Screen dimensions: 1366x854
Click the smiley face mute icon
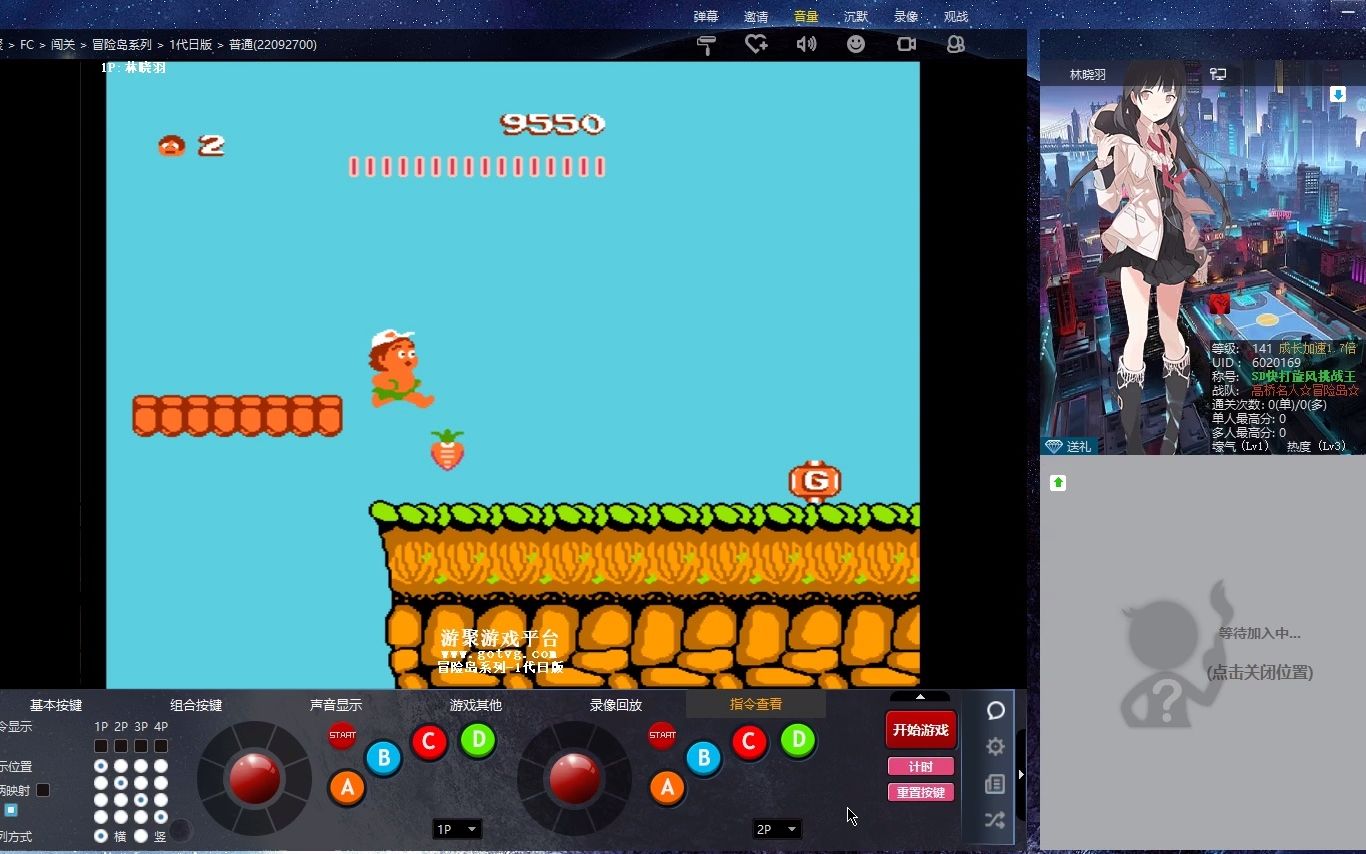tap(856, 44)
